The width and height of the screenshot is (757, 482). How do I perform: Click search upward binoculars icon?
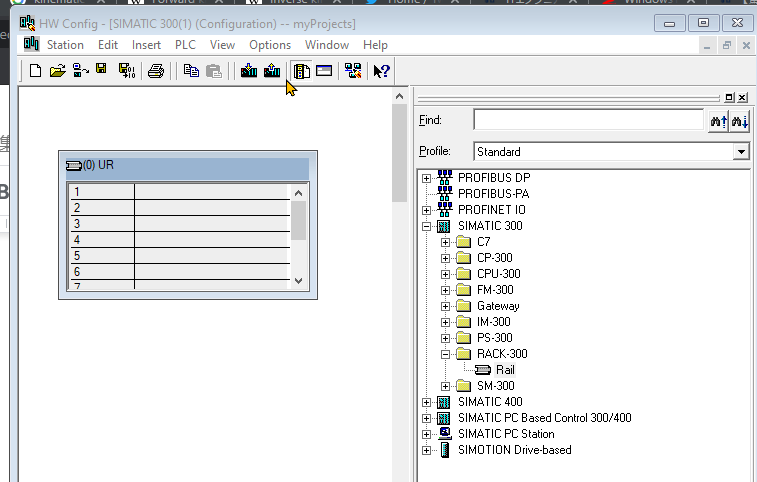pos(718,121)
